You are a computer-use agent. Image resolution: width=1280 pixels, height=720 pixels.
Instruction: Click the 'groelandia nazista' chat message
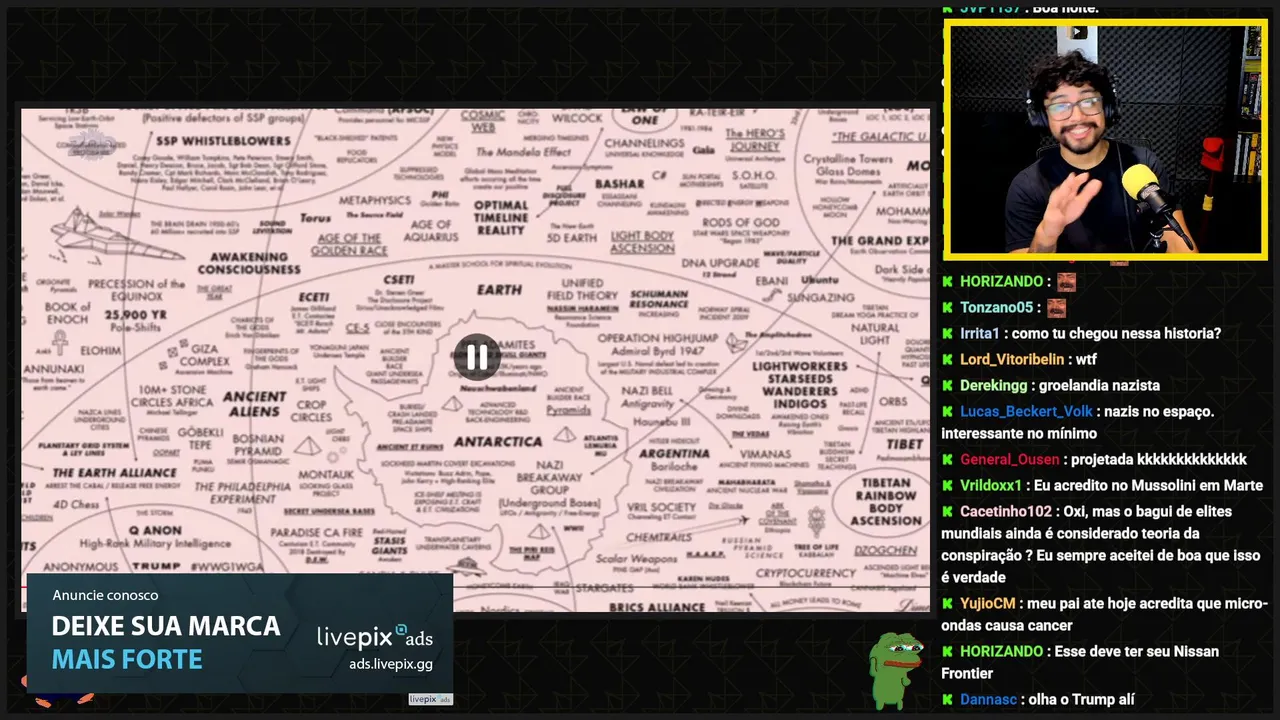[1100, 385]
